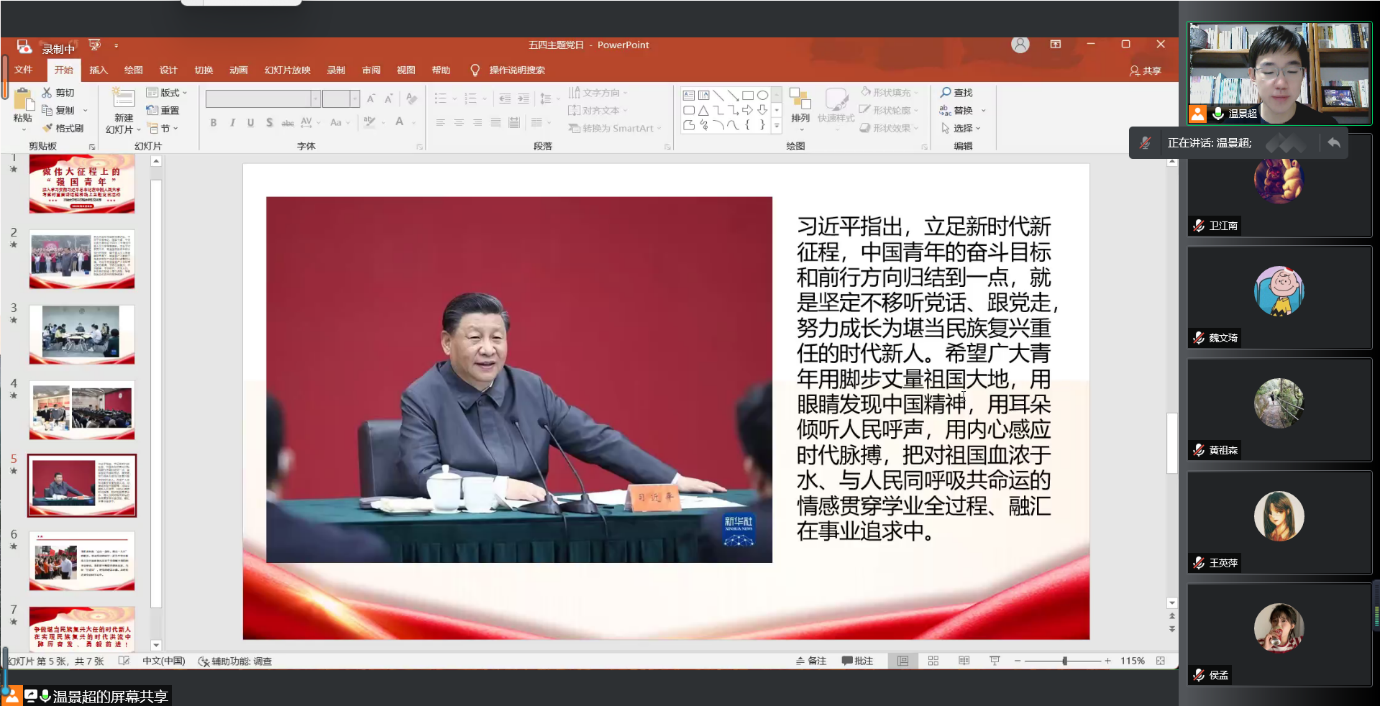Open the 插入 (Insert) ribbon tab

point(99,70)
